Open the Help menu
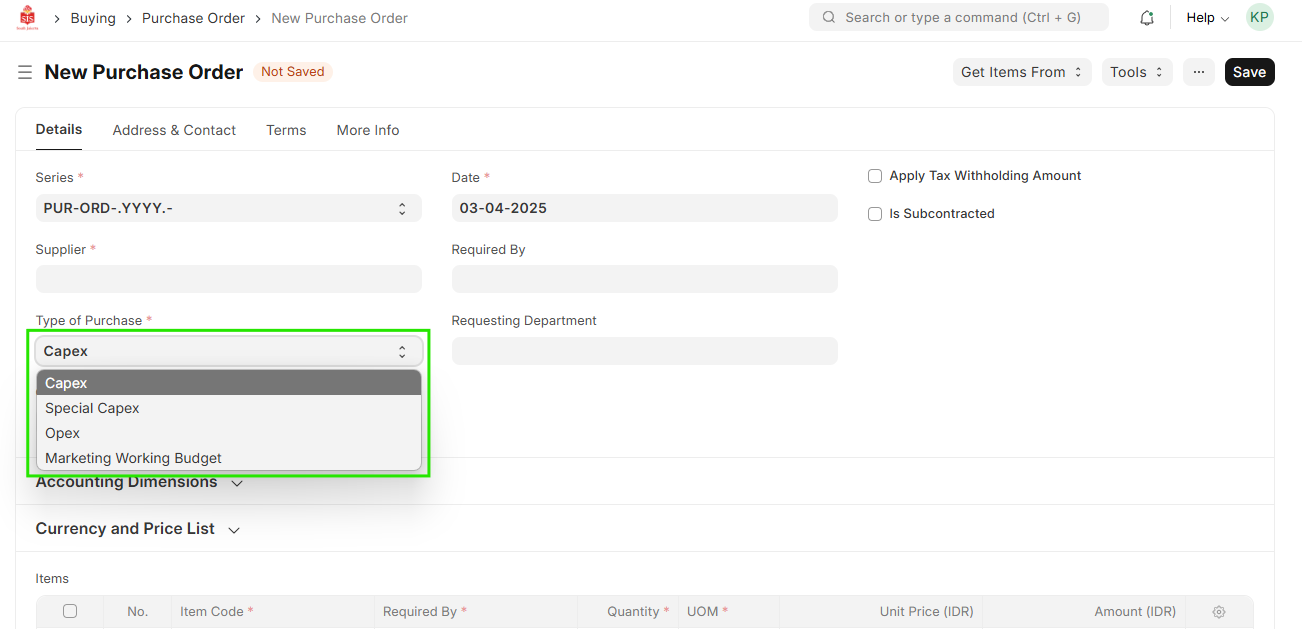This screenshot has height=629, width=1302. tap(1207, 18)
